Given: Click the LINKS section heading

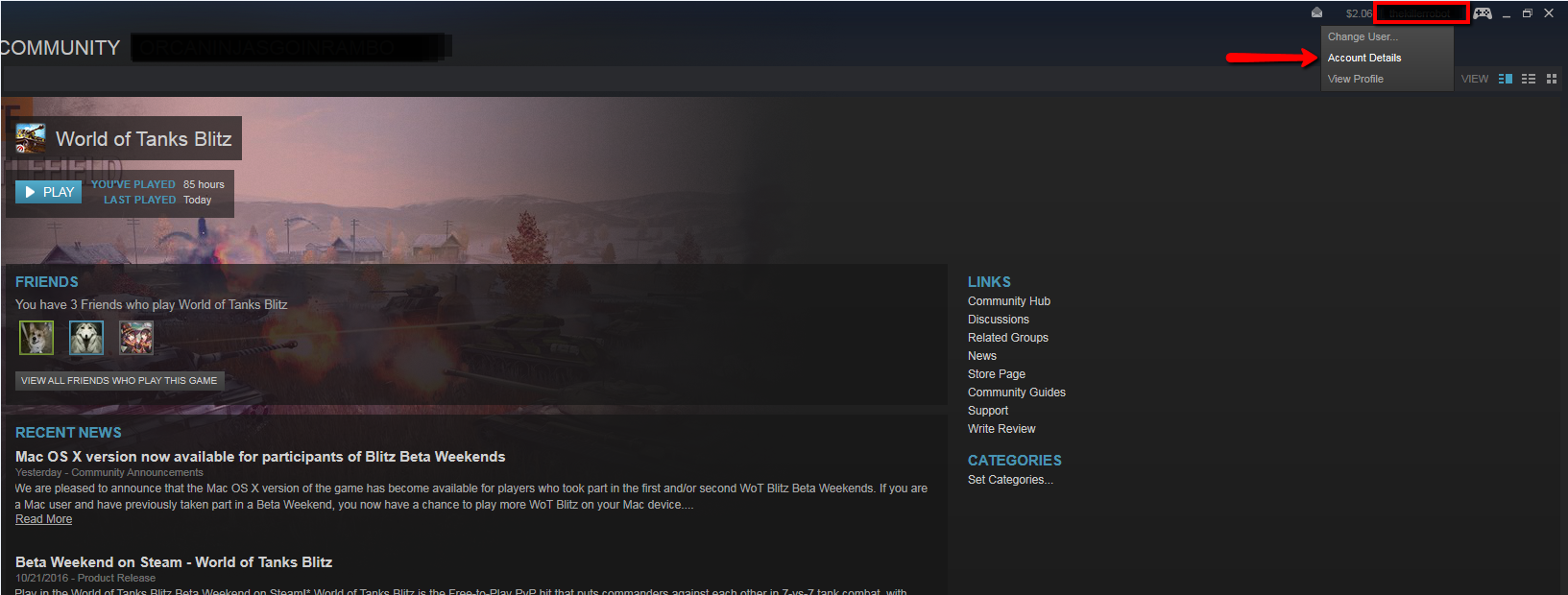Looking at the screenshot, I should 989,282.
